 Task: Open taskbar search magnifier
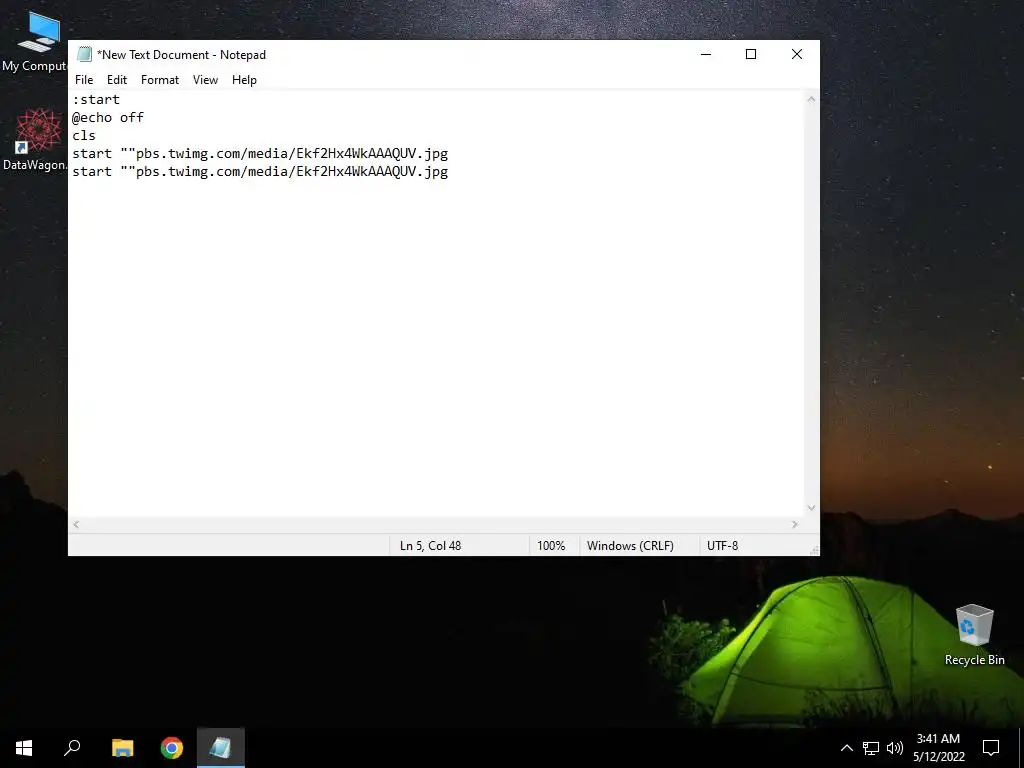[72, 748]
